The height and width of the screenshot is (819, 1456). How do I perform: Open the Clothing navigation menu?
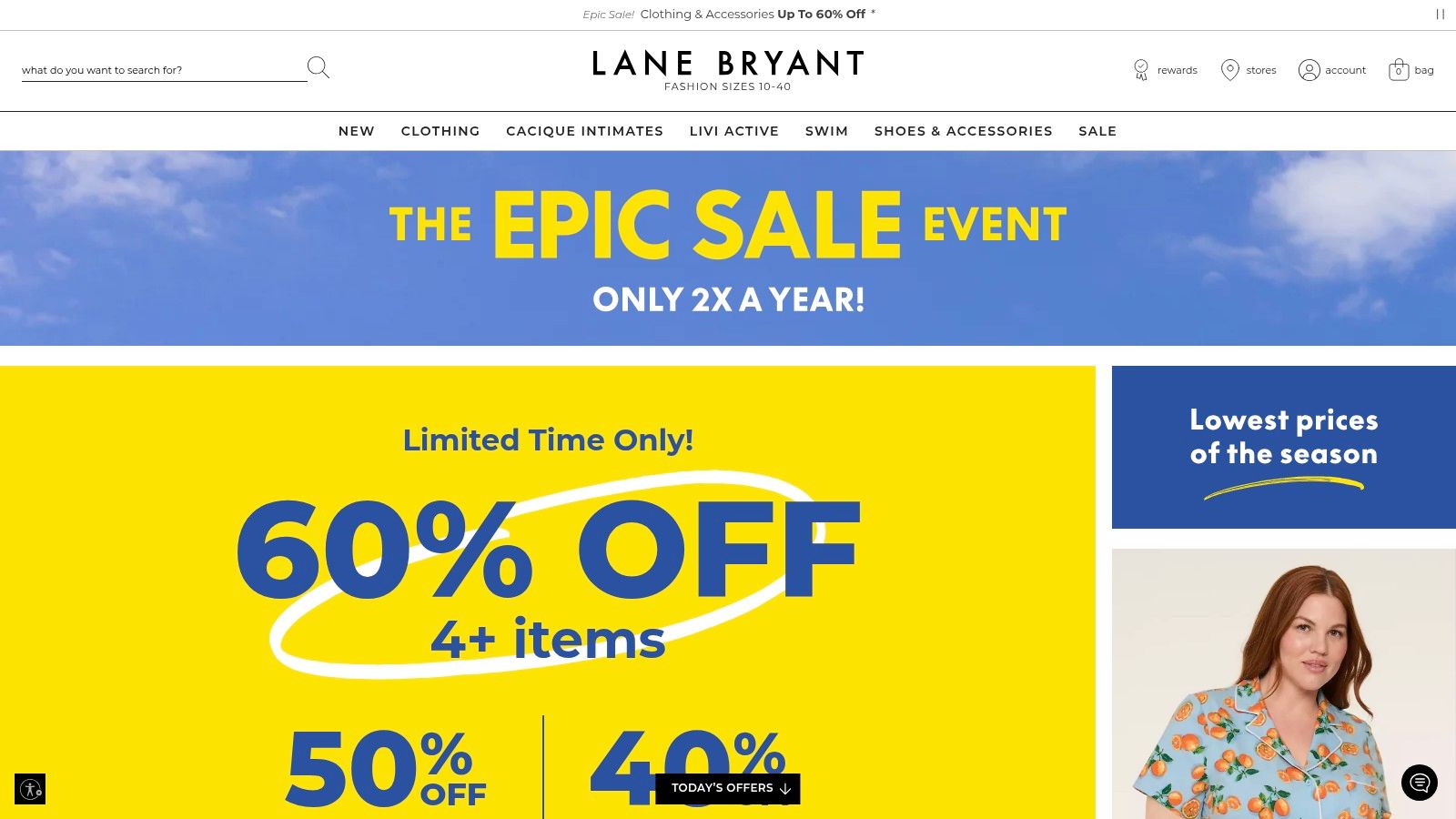440,131
